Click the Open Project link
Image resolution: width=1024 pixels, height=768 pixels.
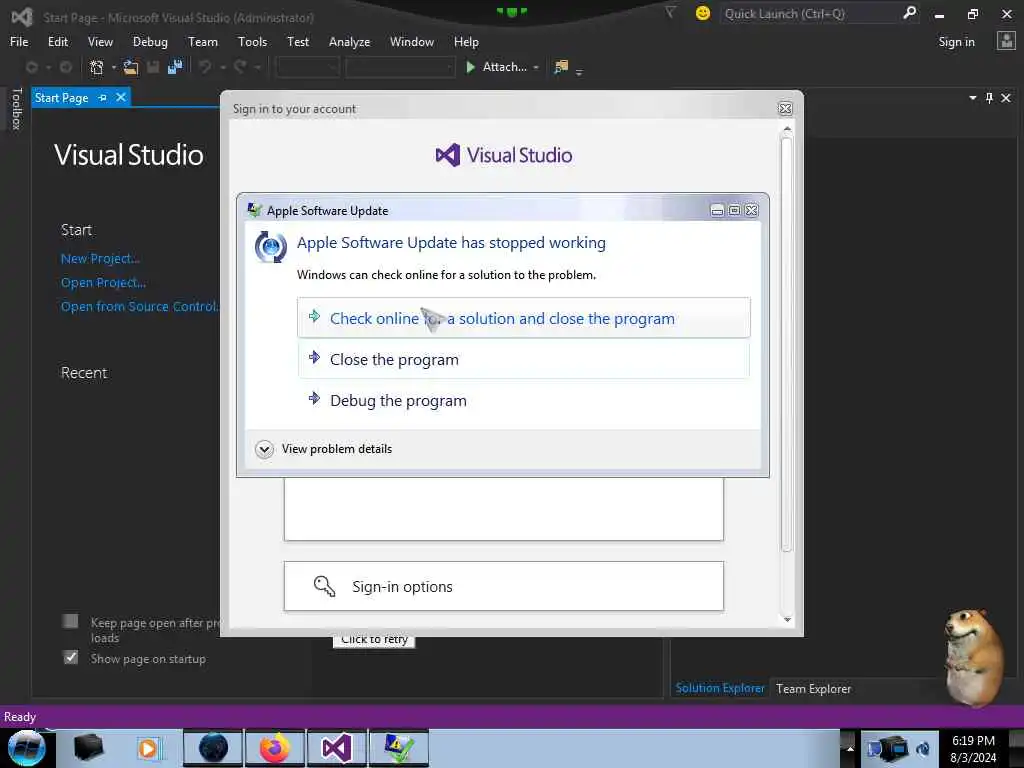coord(103,283)
